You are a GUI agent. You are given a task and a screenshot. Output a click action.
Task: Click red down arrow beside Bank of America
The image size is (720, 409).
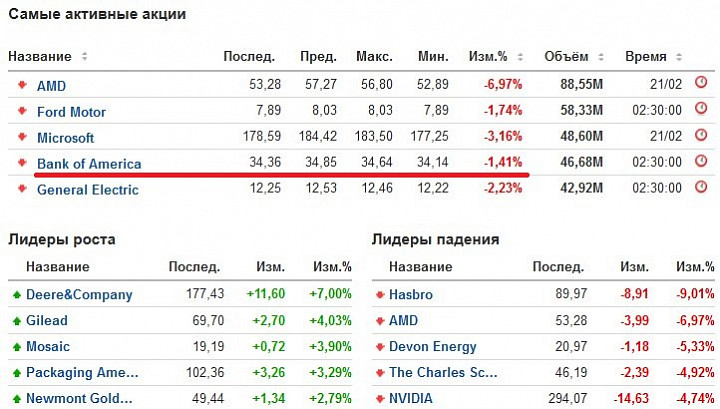22,162
